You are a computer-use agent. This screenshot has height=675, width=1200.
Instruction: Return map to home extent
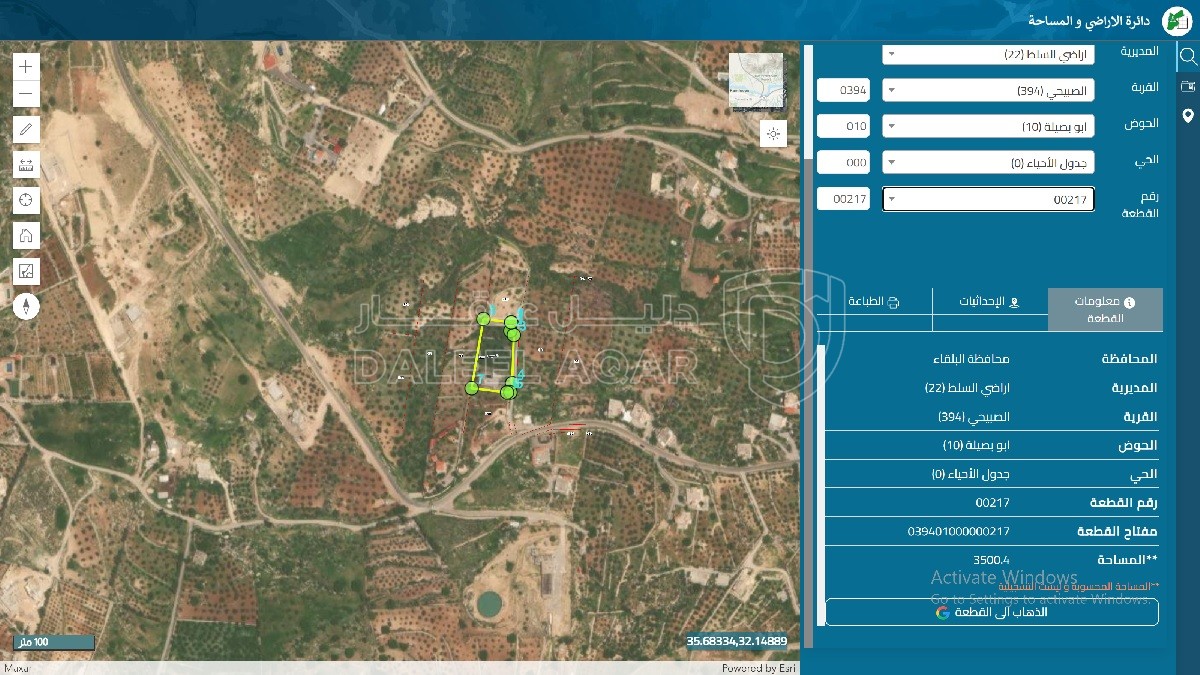coord(26,236)
